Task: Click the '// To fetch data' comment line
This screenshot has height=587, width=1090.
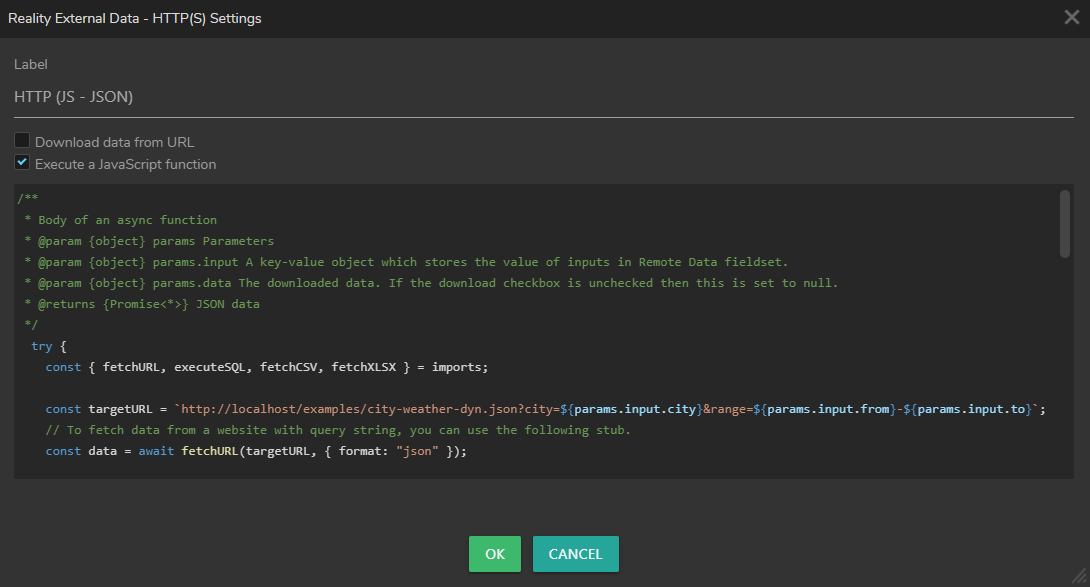Action: coord(338,430)
